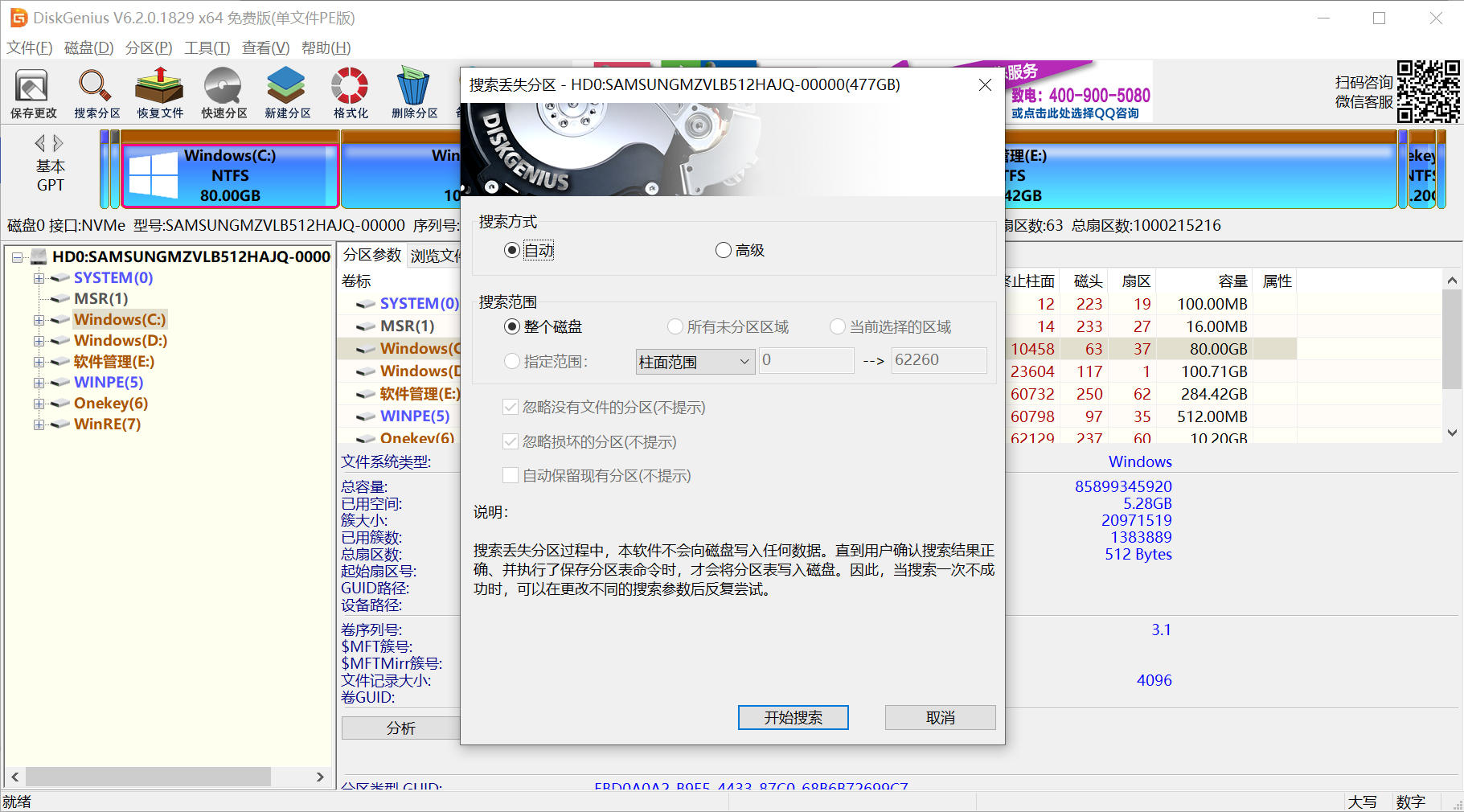Toggle 自动保留现有分区 checkbox

pos(510,475)
